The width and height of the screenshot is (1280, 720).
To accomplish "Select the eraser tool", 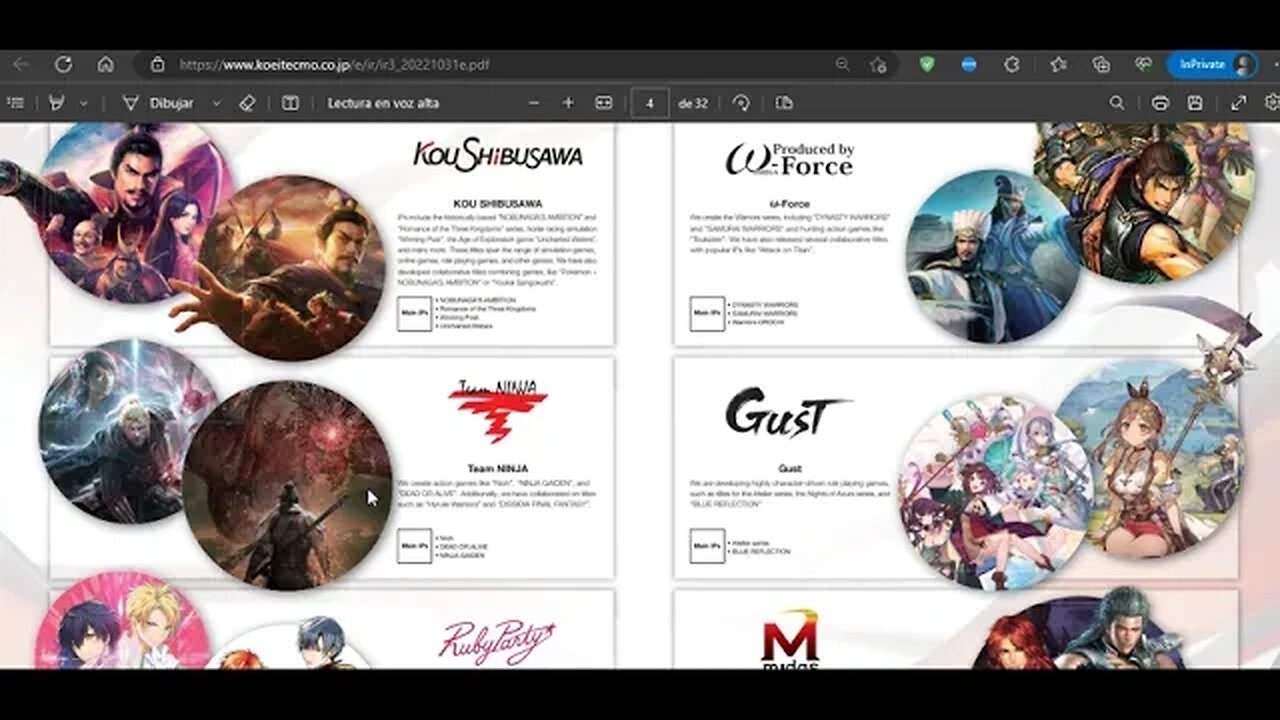I will (248, 103).
